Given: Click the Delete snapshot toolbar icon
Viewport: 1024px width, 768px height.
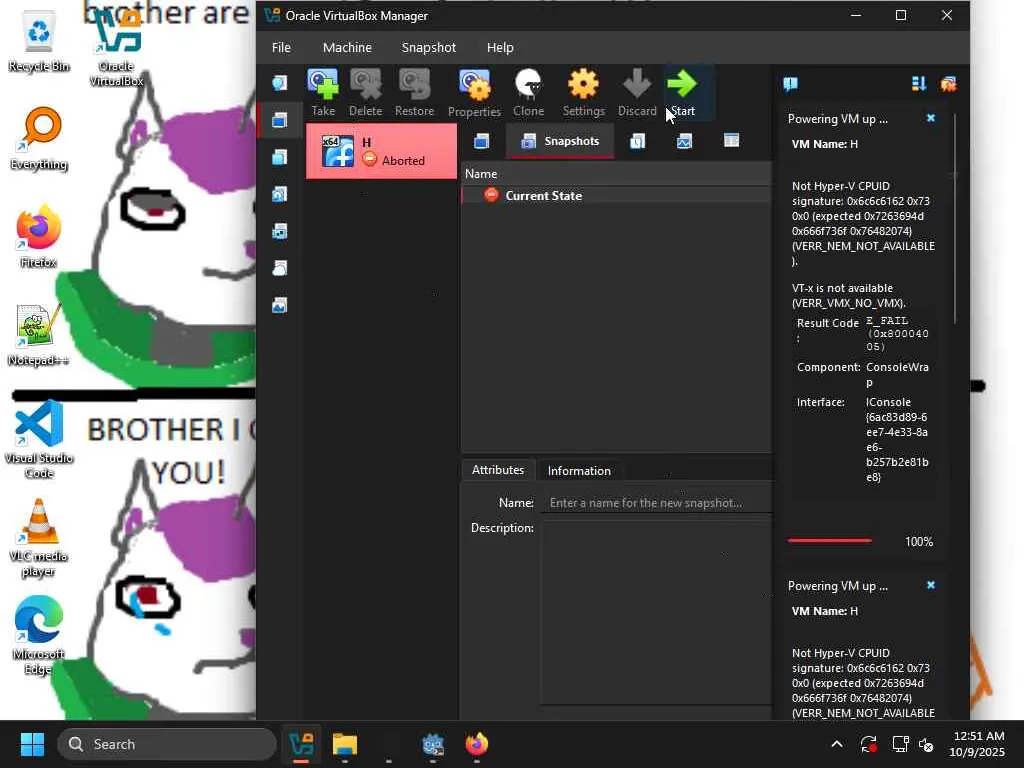Looking at the screenshot, I should point(365,93).
